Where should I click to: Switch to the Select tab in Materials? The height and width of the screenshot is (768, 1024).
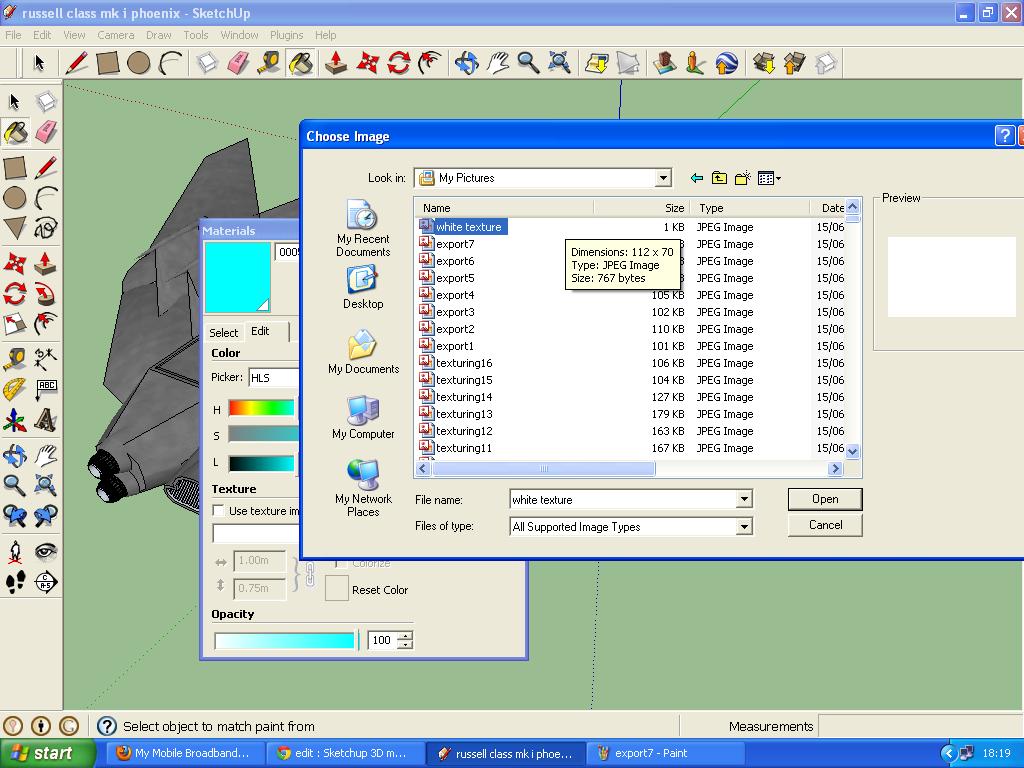[224, 332]
